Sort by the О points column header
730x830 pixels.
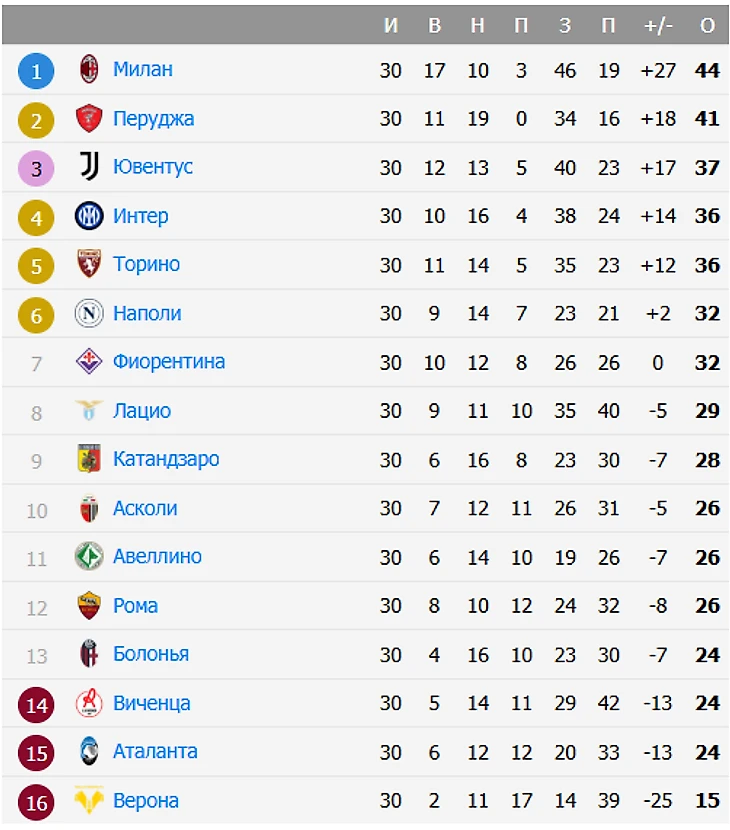pos(707,26)
